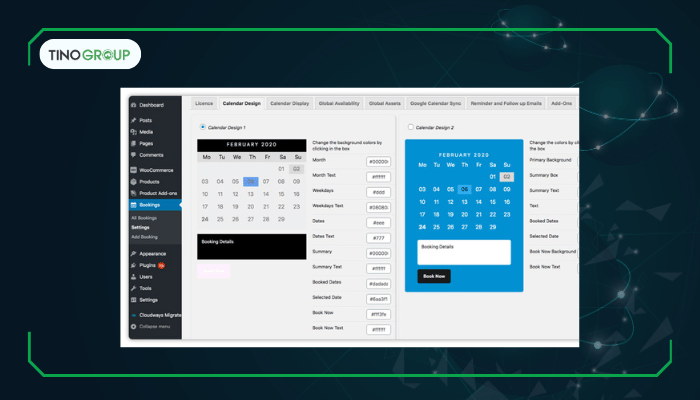Click the Summary color field
Screen dimensions: 700x400
(x=379, y=254)
